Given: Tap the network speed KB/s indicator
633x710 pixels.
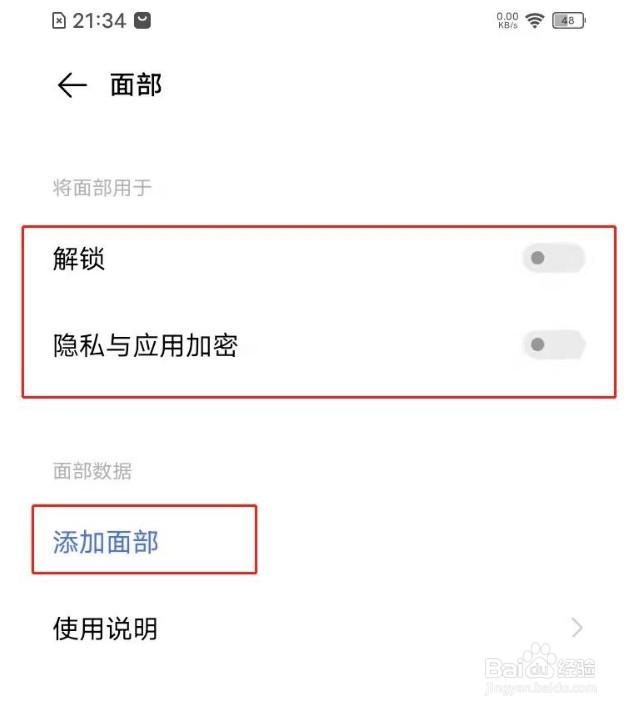Looking at the screenshot, I should [x=508, y=21].
